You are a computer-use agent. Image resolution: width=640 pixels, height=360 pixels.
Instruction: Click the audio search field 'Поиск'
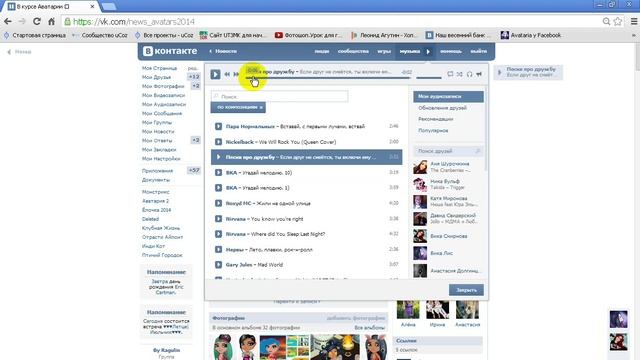[x=280, y=96]
